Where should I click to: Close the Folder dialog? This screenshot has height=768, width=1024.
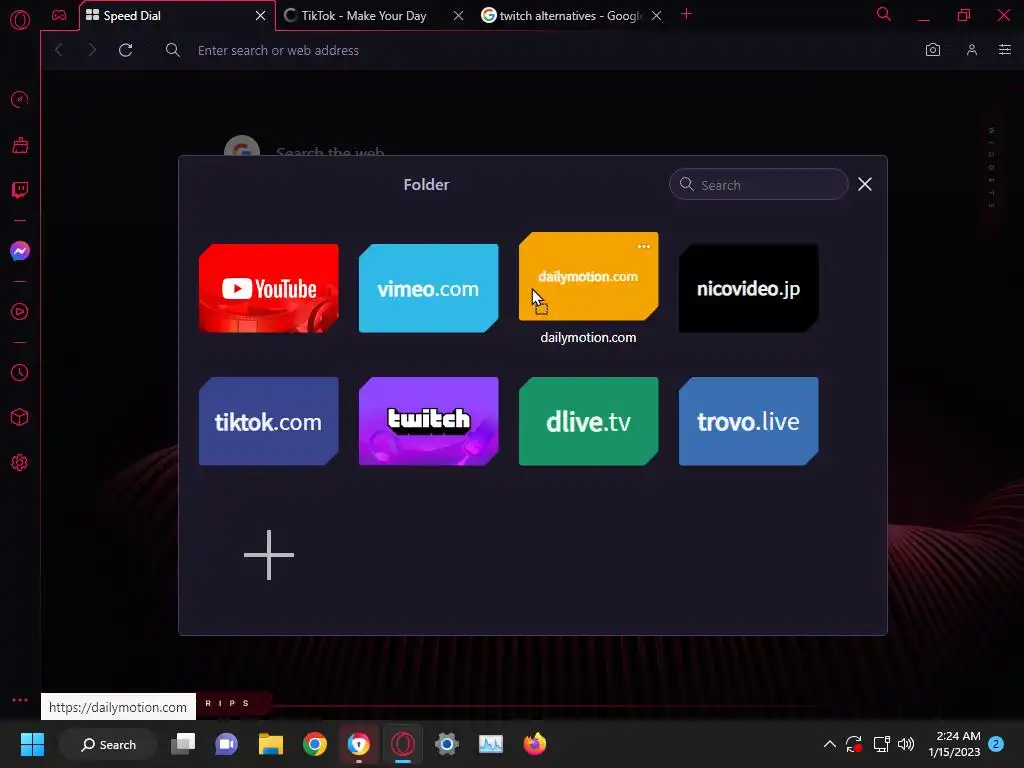coord(865,184)
